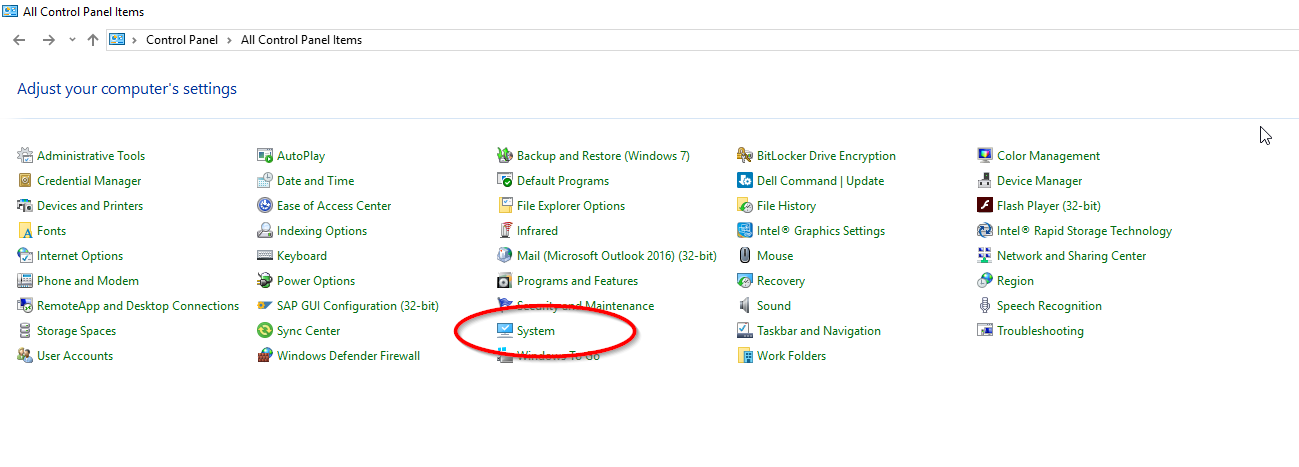This screenshot has height=467, width=1299.
Task: Click the Credential Manager safe icon
Action: 25,180
